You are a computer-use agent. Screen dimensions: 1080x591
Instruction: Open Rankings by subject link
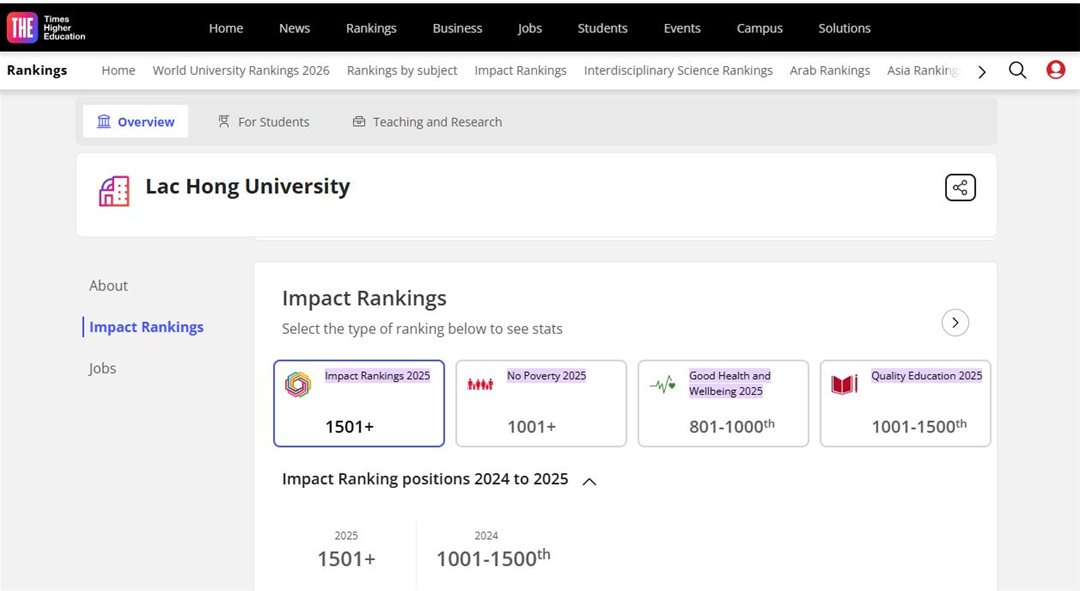(x=402, y=70)
